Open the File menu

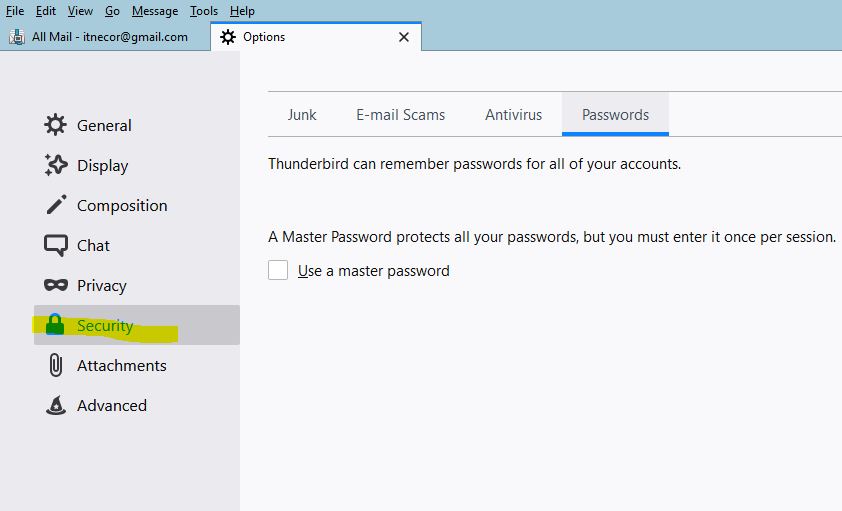(x=14, y=11)
